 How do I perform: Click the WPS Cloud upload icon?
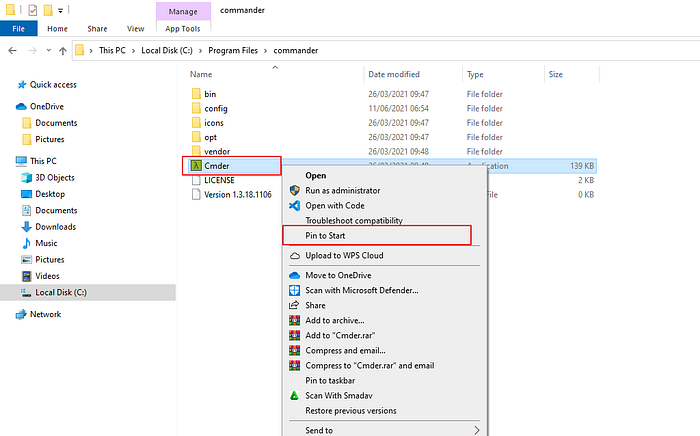click(x=294, y=256)
